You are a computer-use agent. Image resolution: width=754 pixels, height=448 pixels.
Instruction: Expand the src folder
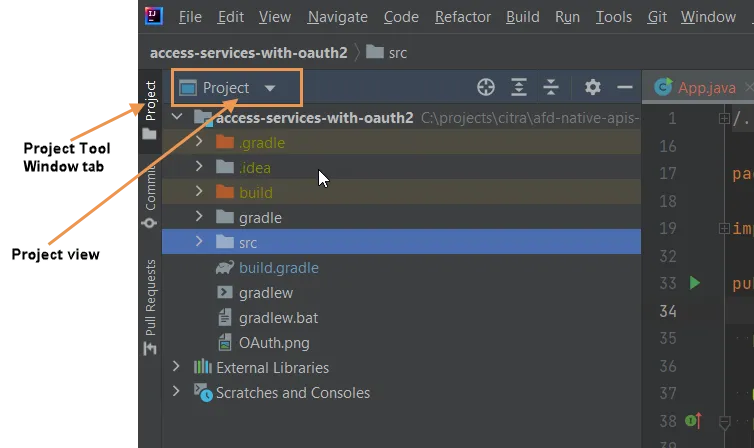pos(199,241)
